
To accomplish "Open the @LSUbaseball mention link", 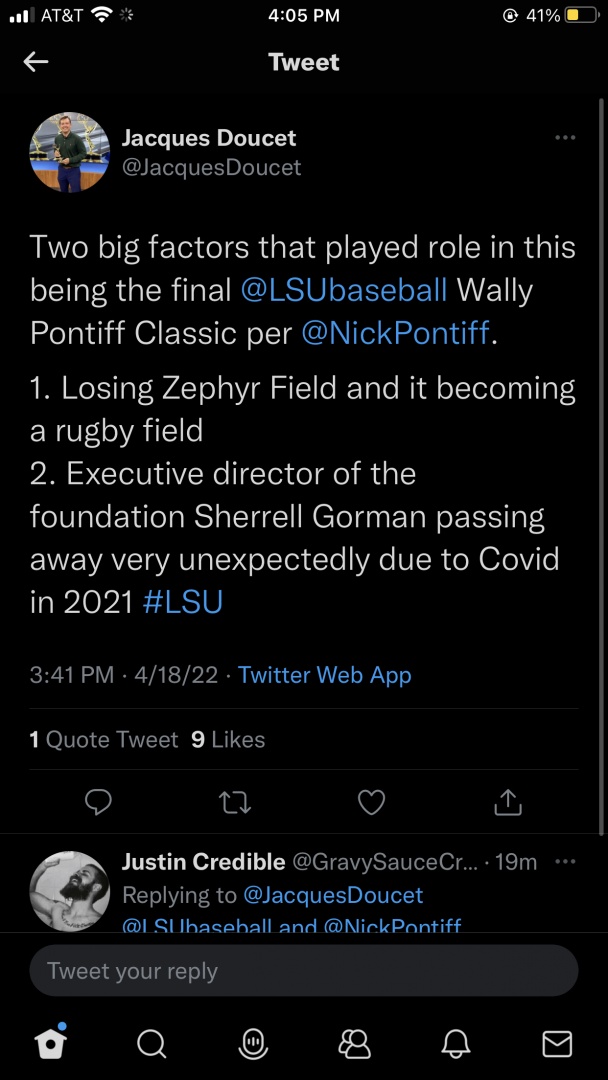I will click(344, 290).
